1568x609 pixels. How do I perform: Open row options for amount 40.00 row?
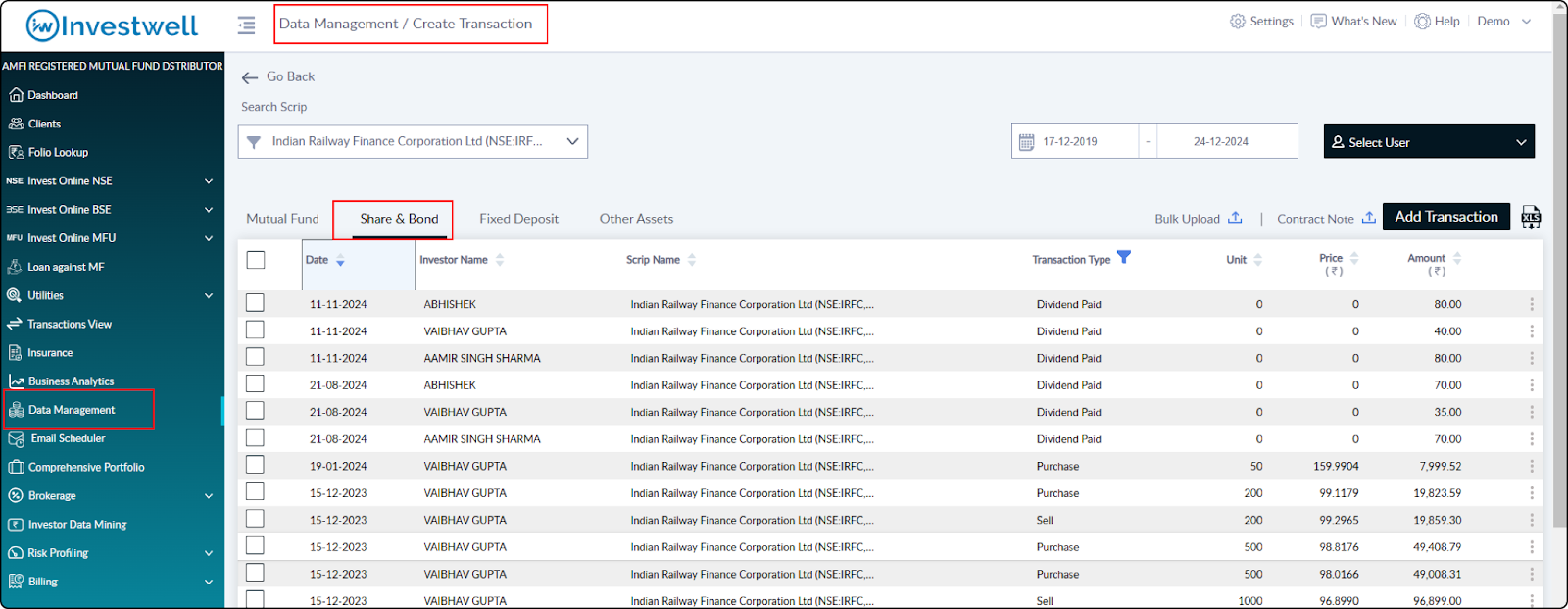click(1532, 331)
